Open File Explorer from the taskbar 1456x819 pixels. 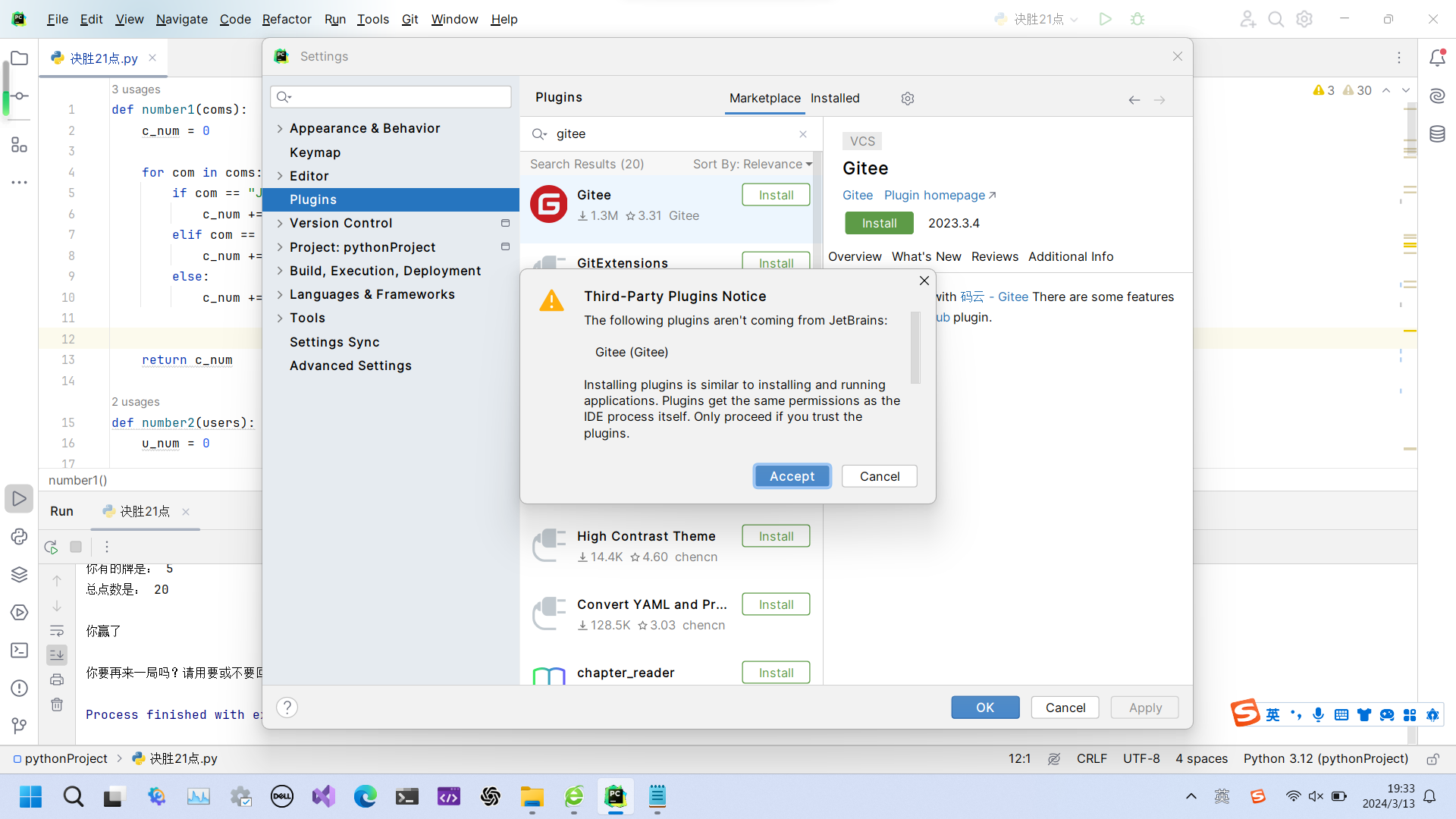[532, 796]
